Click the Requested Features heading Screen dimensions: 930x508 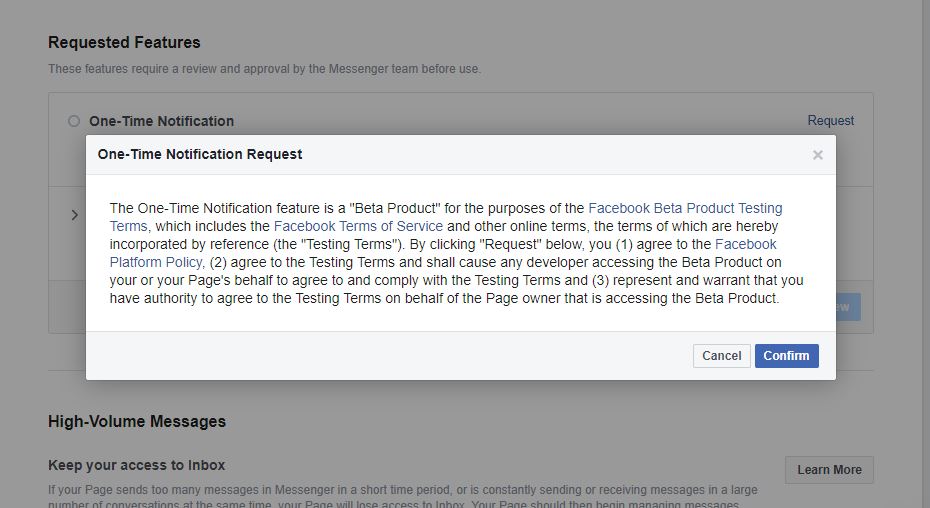tap(124, 43)
